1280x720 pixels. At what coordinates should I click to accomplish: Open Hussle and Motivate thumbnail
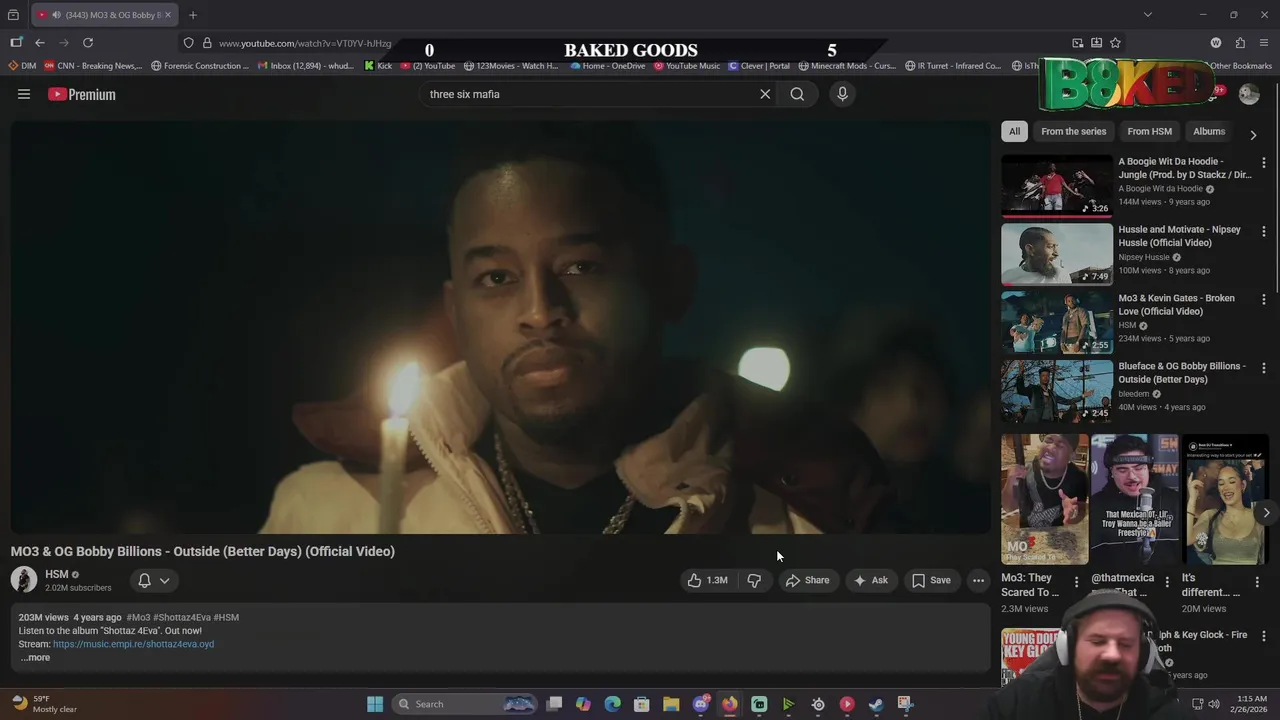point(1057,254)
